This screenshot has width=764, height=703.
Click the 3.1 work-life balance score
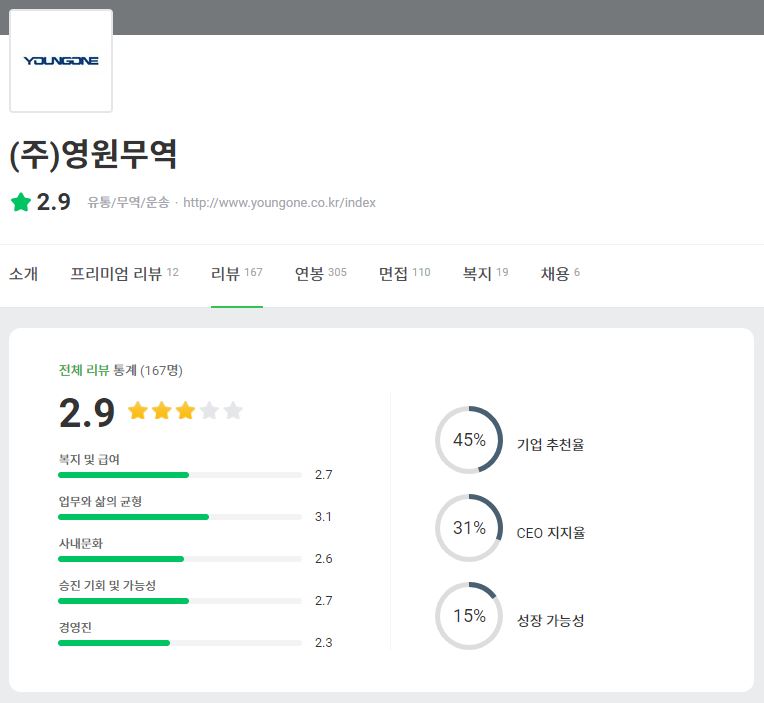[324, 516]
